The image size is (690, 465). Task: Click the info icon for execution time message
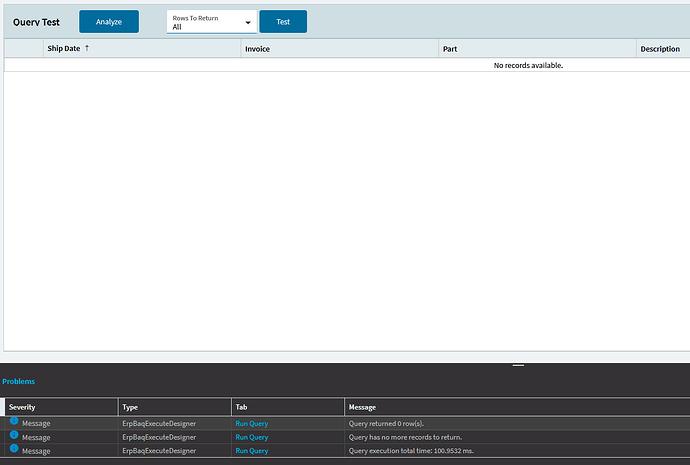pos(14,449)
